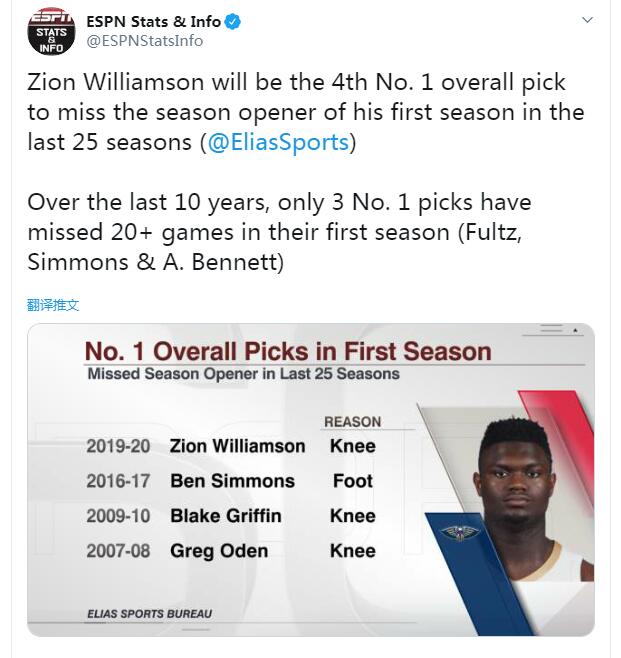Open the @EliasSports mention link
Viewport: 621px width, 658px height.
click(x=278, y=142)
